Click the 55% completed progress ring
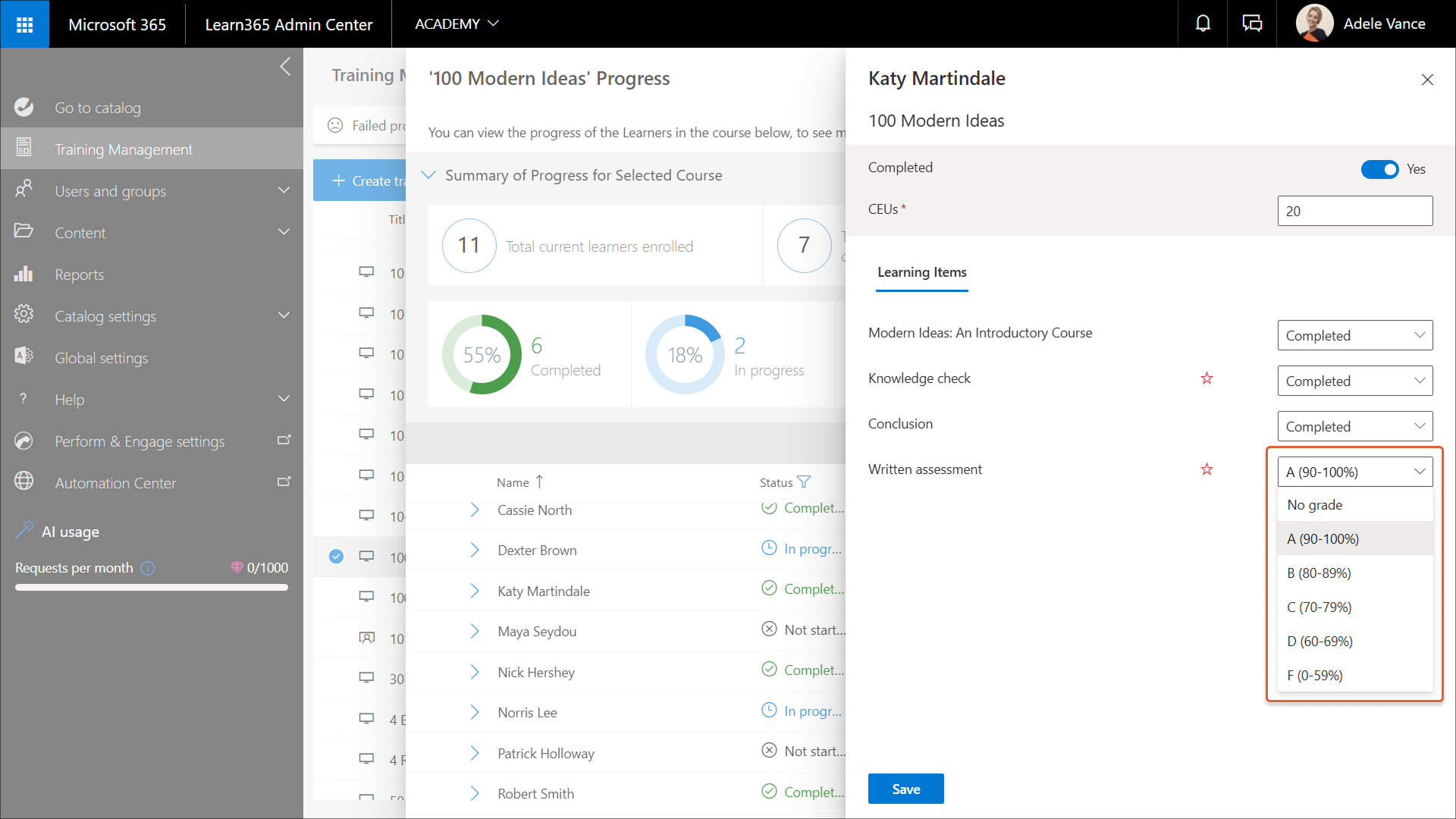1456x819 pixels. [482, 354]
